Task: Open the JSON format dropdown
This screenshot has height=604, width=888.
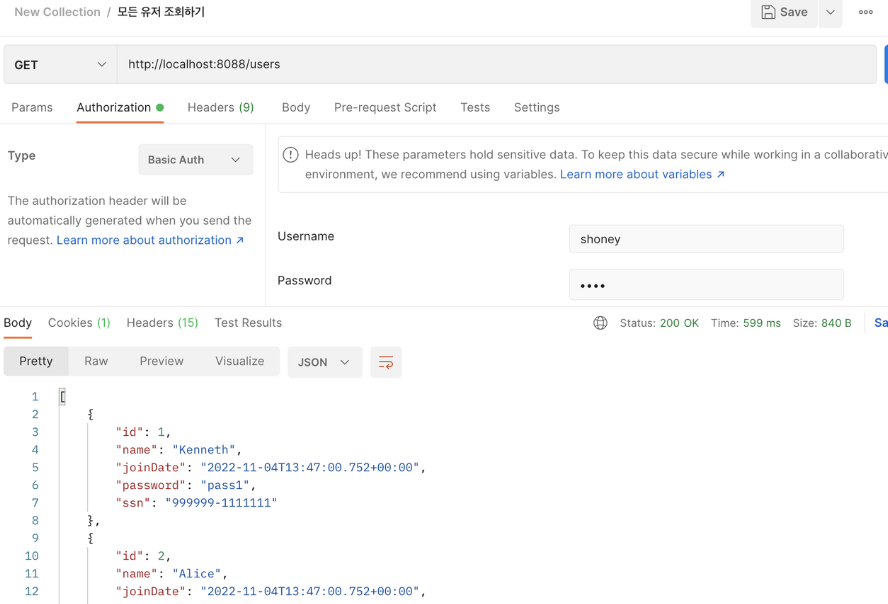Action: (325, 362)
